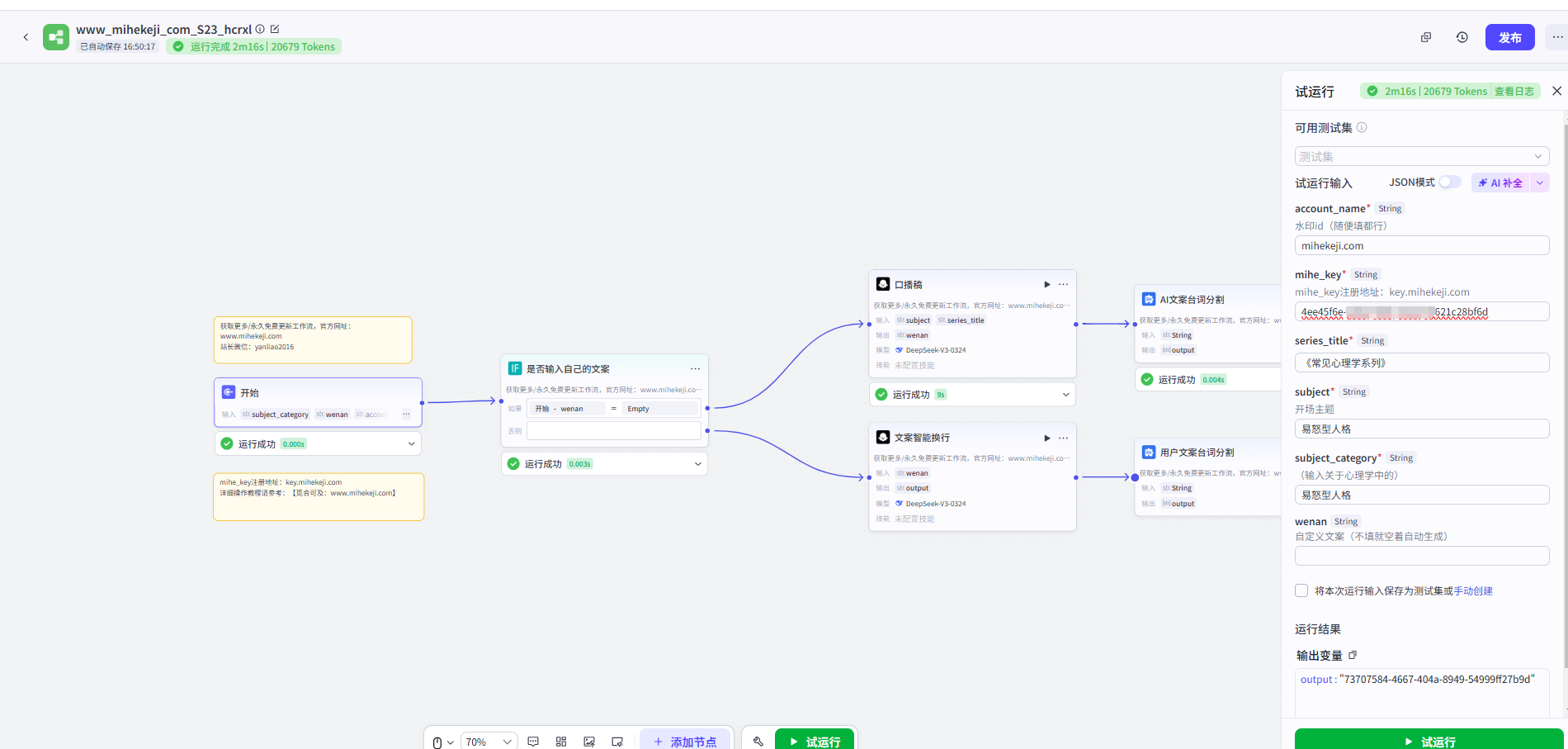Open the debug wrench tool
This screenshot has width=1568, height=749.
click(758, 742)
